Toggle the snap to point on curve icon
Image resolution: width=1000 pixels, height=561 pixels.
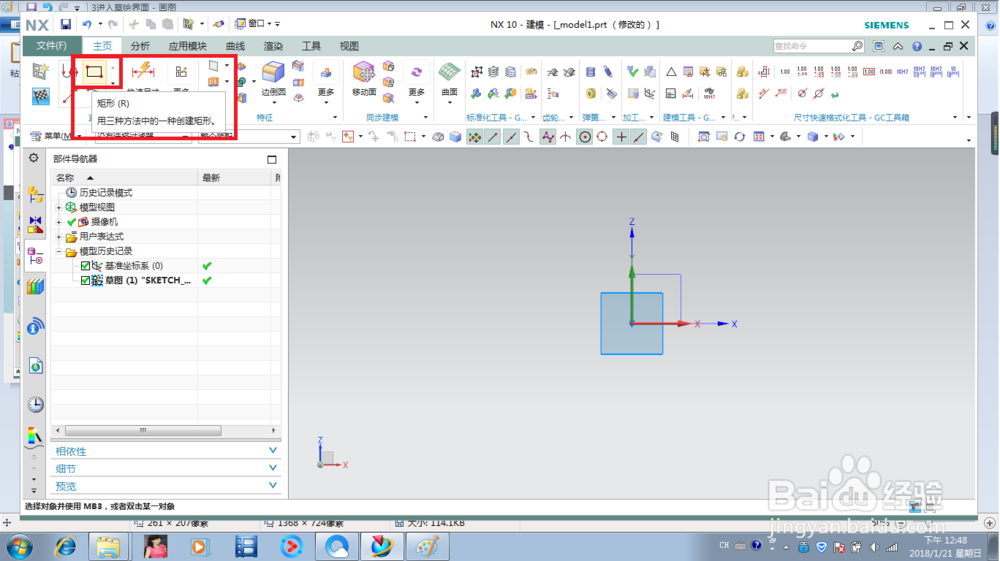(638, 136)
